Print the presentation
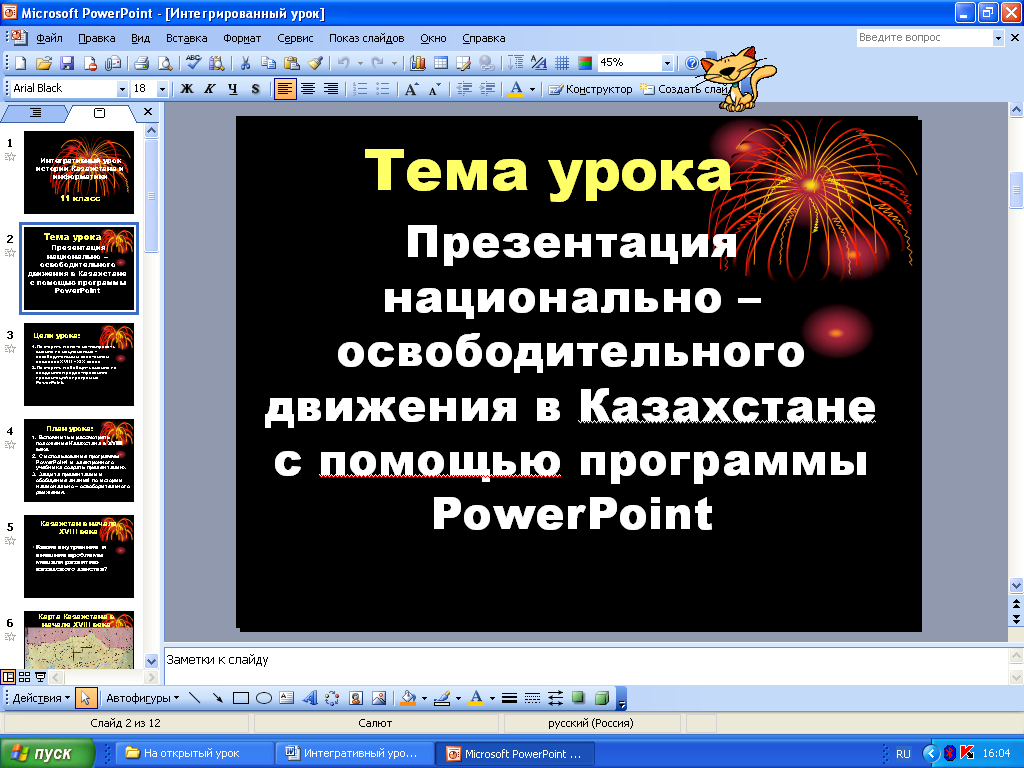Image resolution: width=1024 pixels, height=768 pixels. (141, 63)
